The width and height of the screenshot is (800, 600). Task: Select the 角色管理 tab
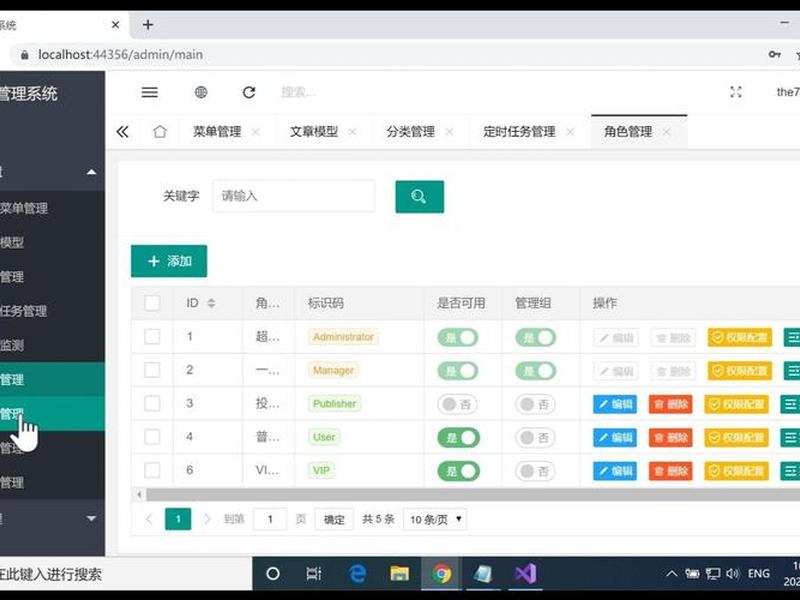coord(628,132)
